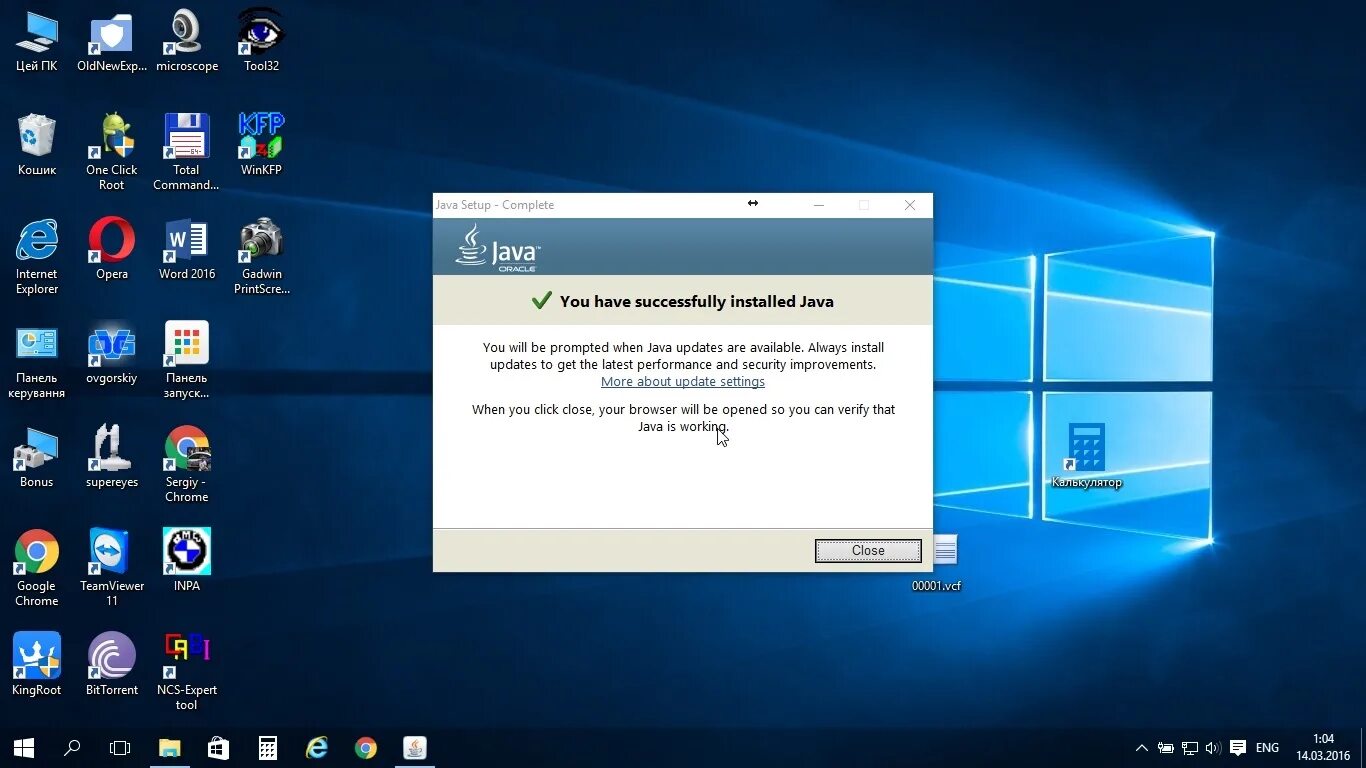Select the One Click Root shortcut
Screen dimensions: 1366x768
click(112, 152)
